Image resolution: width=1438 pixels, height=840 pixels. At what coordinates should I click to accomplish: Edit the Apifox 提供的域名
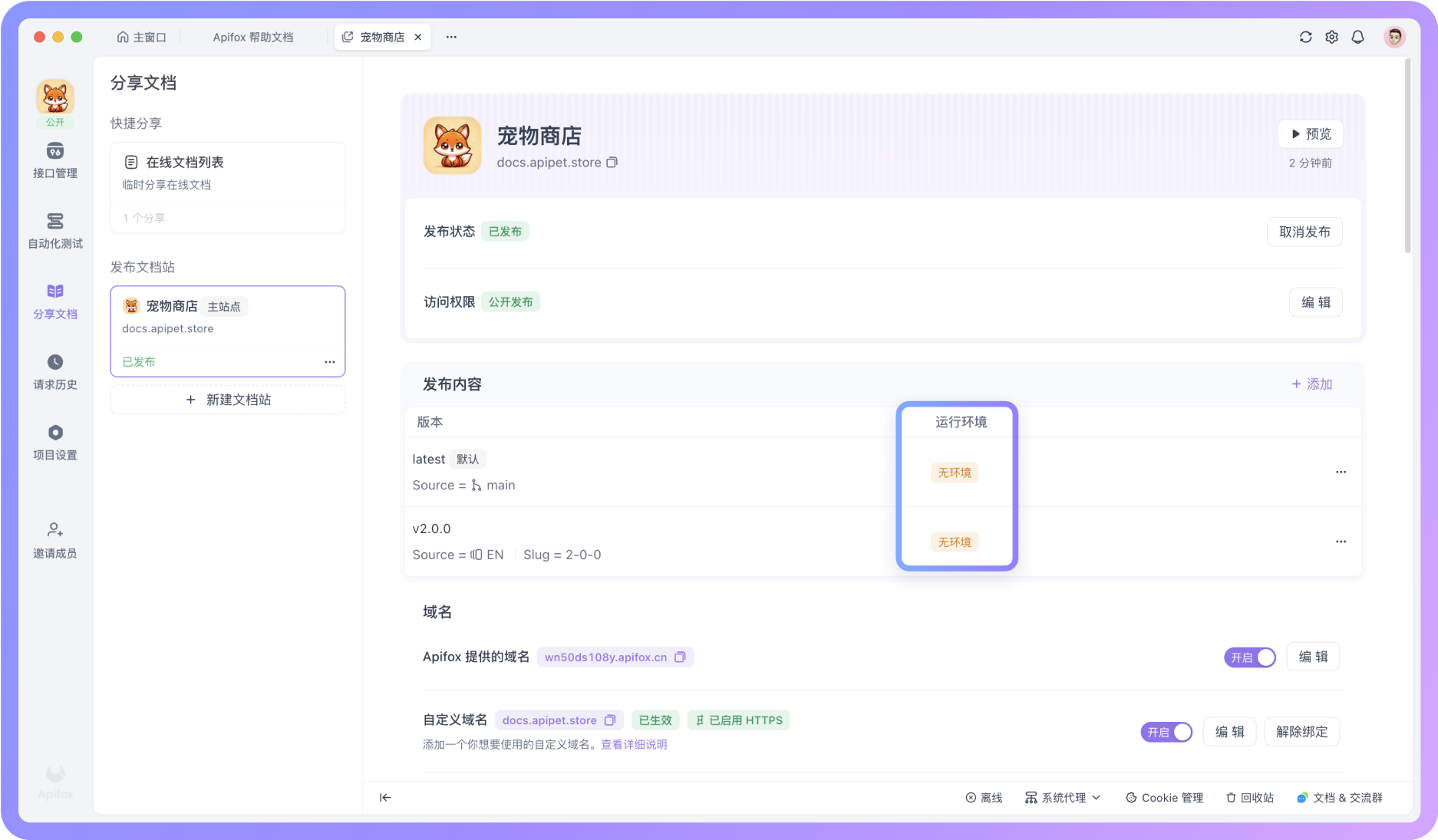click(x=1313, y=657)
